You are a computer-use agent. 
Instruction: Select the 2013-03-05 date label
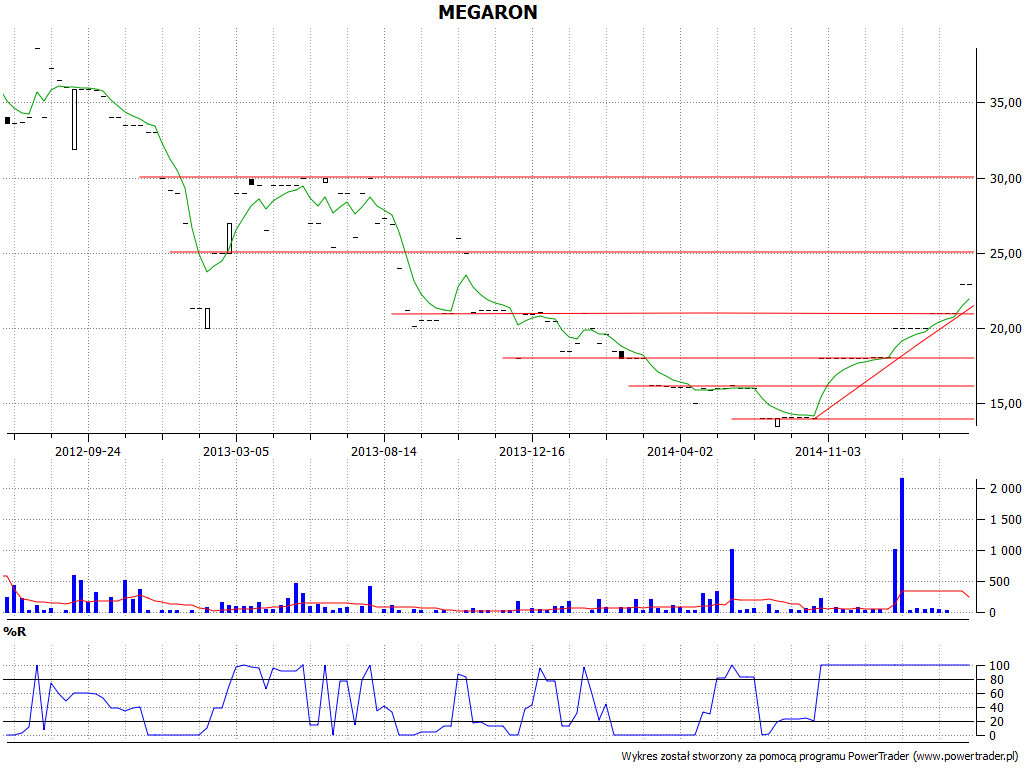pyautogui.click(x=236, y=451)
